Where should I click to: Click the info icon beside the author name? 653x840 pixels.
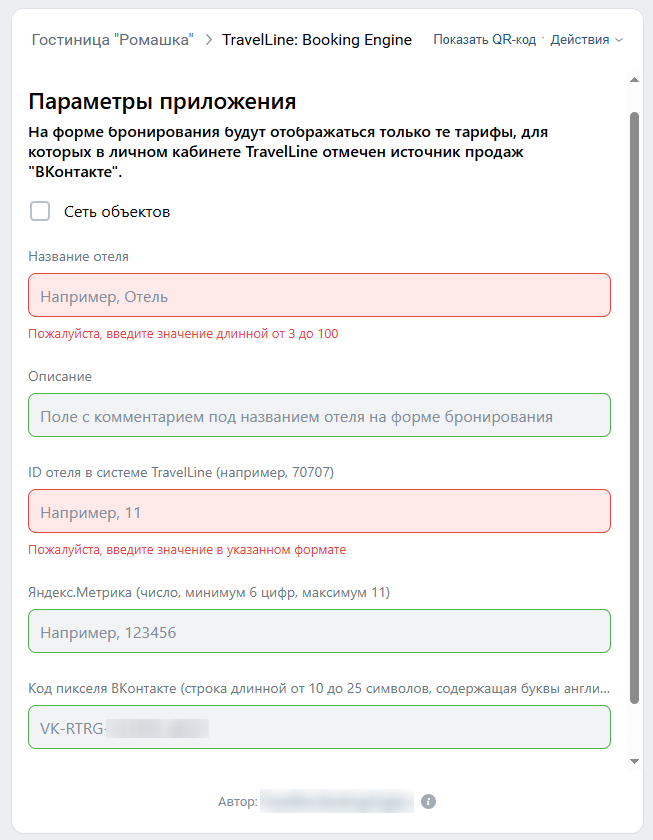coord(428,802)
